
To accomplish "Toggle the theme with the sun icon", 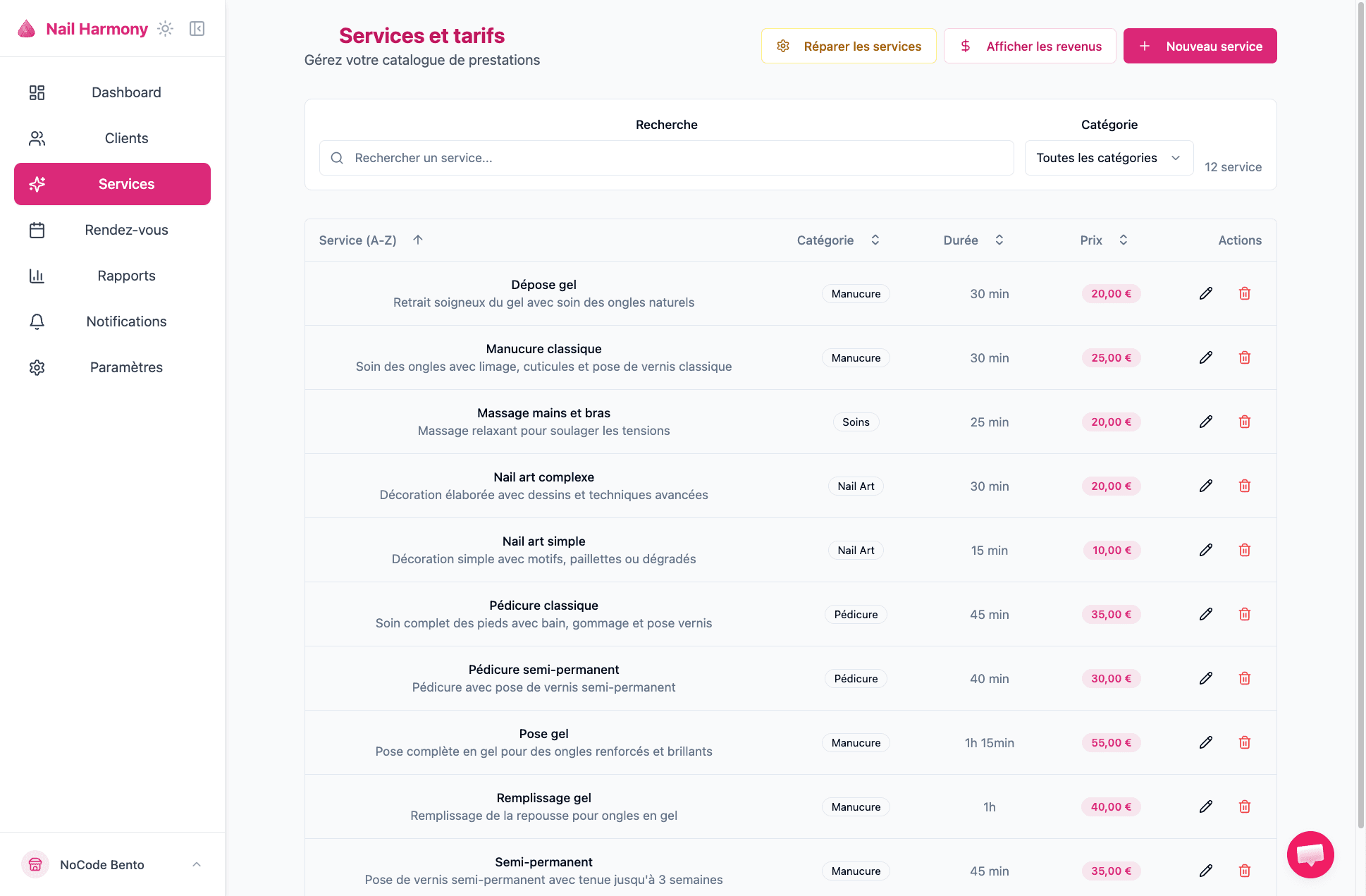I will pos(165,28).
